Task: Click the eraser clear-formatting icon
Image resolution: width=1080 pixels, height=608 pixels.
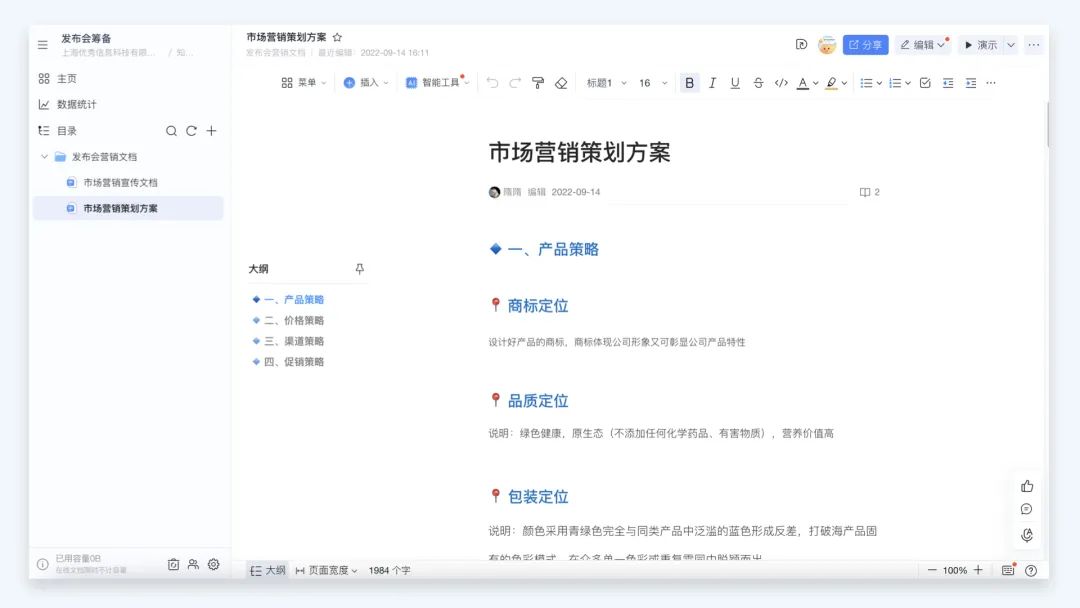Action: tap(561, 83)
